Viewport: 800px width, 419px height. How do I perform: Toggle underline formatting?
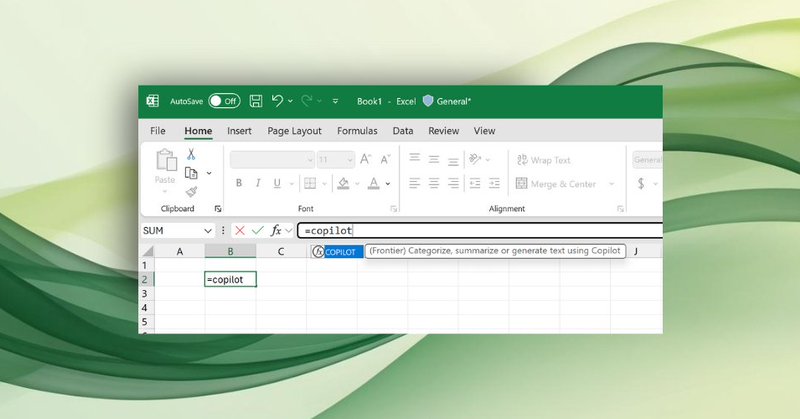point(277,183)
